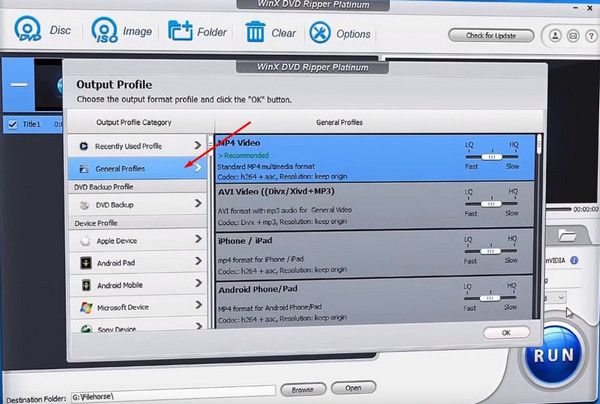Toggle the Title1 checkbox
The height and width of the screenshot is (404, 600).
[13, 124]
